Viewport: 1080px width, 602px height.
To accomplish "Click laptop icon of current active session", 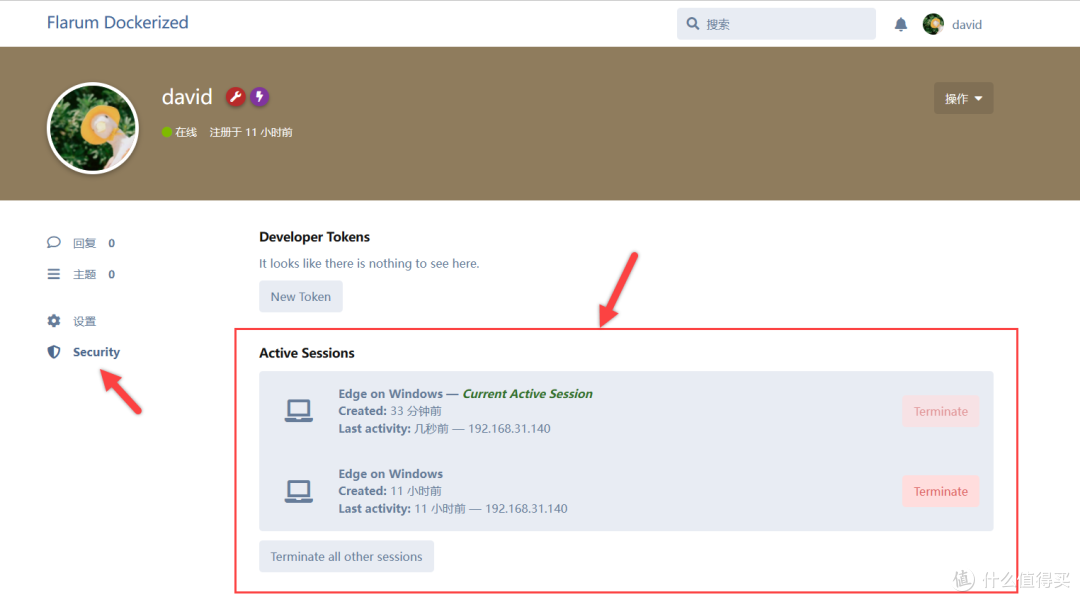I will point(298,411).
